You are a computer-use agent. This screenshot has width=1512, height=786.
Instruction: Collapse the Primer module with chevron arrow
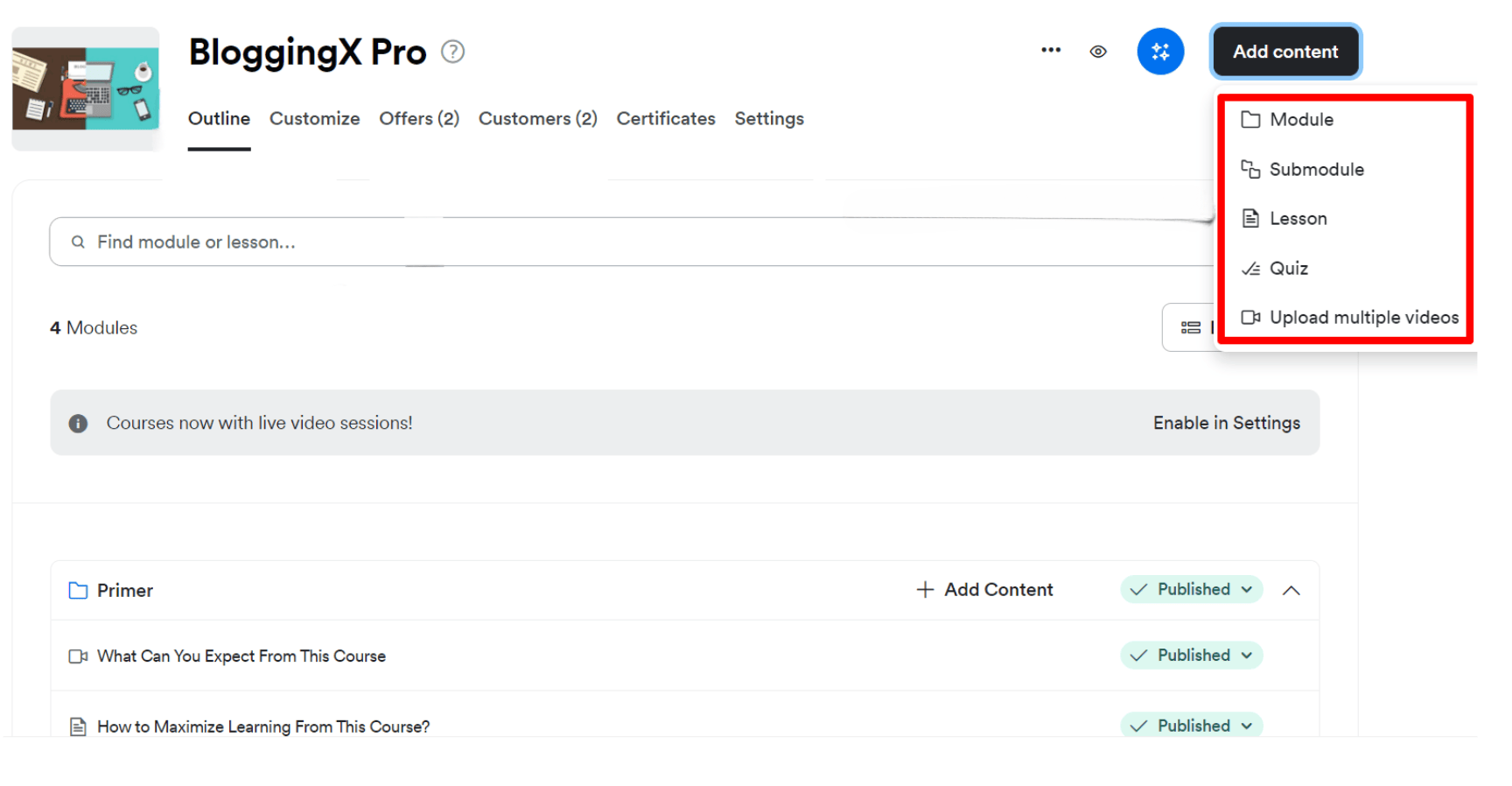click(1291, 591)
